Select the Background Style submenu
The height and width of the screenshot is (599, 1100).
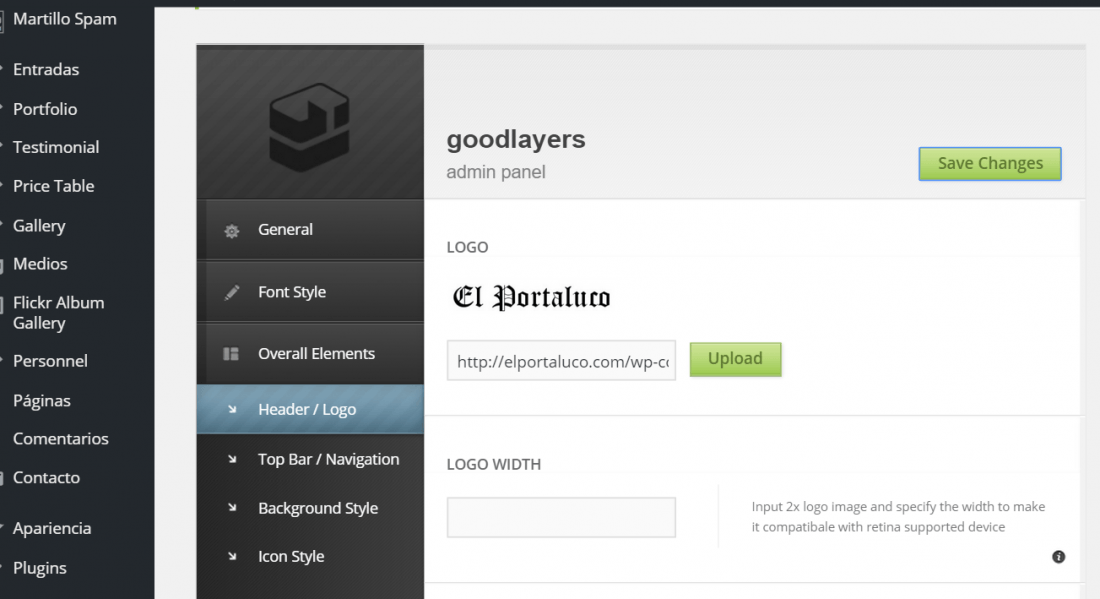[x=310, y=508]
